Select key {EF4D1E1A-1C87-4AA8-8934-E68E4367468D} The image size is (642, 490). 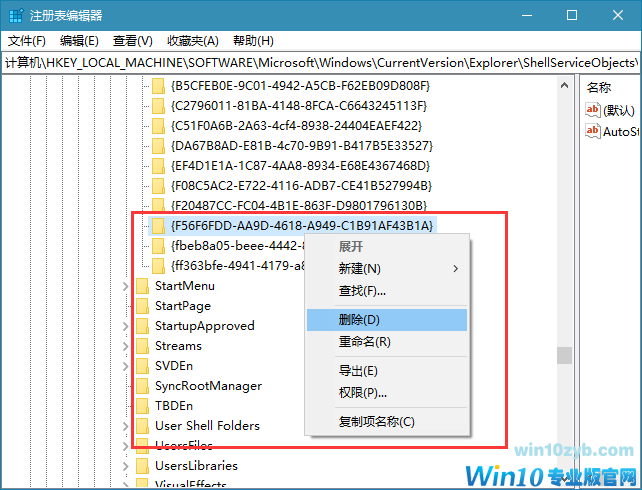pyautogui.click(x=301, y=166)
